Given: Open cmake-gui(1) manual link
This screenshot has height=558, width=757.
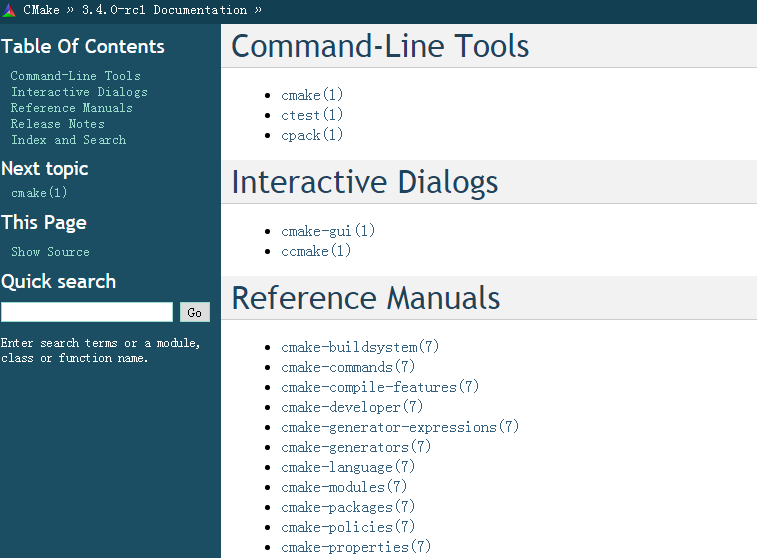Looking at the screenshot, I should (328, 231).
